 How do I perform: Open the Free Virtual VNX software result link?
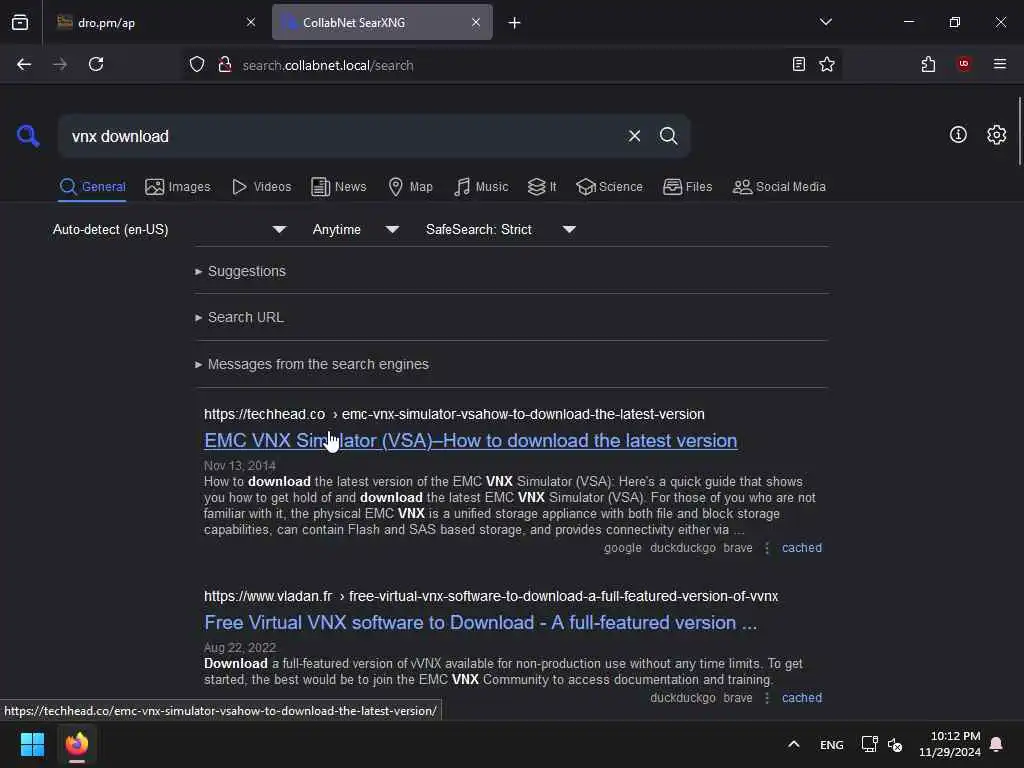[x=480, y=622]
